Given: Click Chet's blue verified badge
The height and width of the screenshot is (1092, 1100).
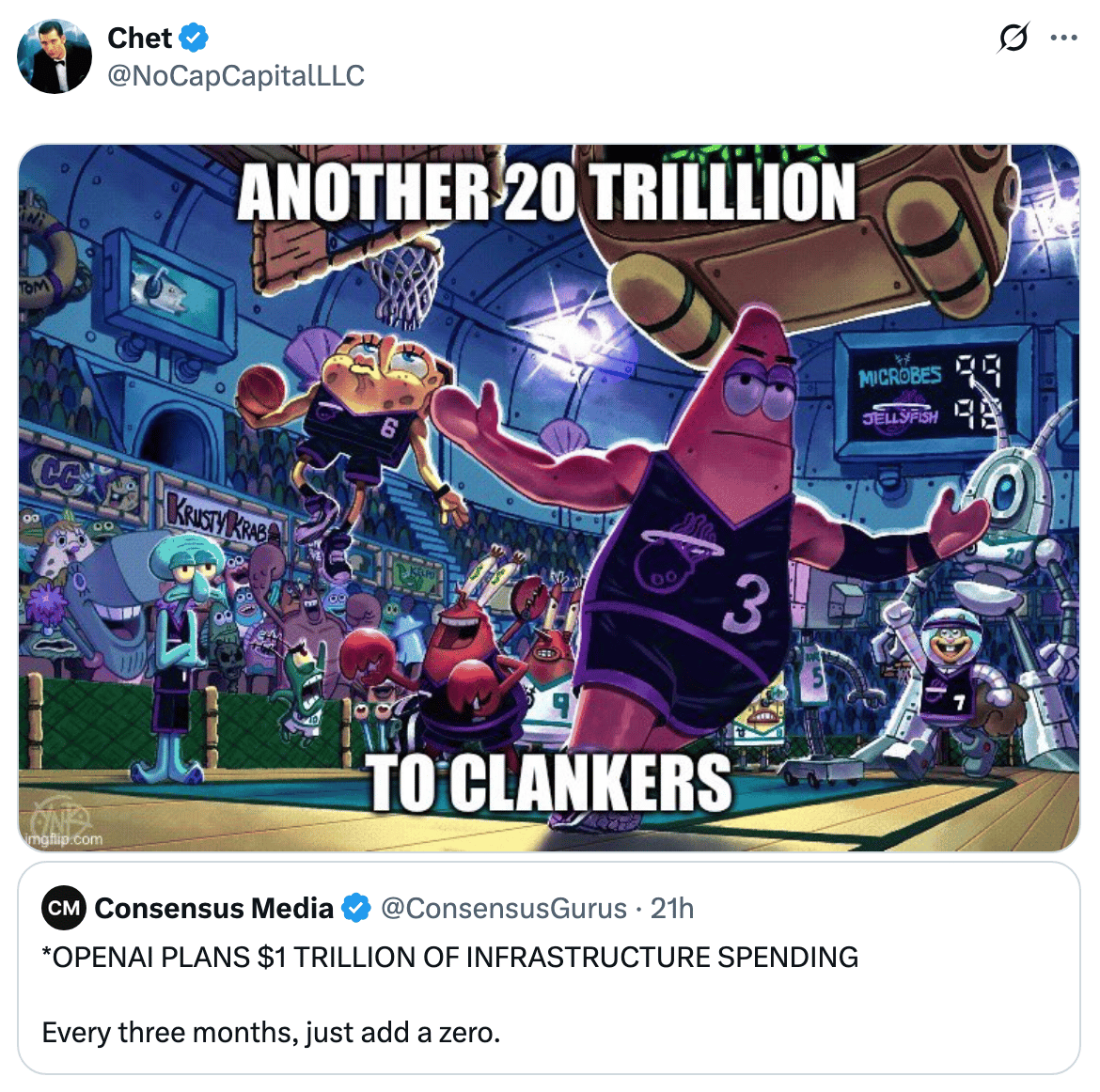Looking at the screenshot, I should pyautogui.click(x=194, y=38).
